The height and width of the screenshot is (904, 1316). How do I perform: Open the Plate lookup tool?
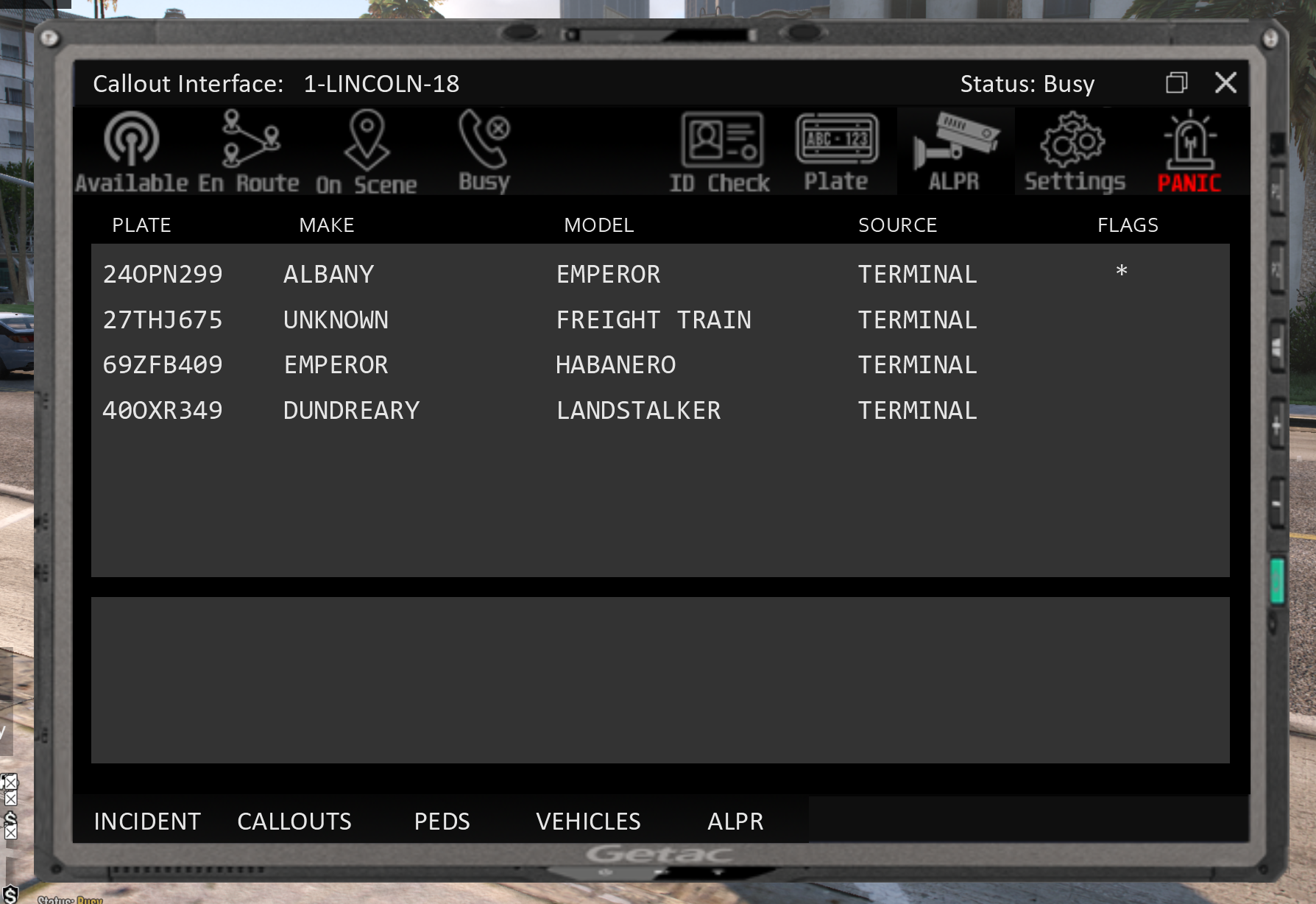click(837, 151)
